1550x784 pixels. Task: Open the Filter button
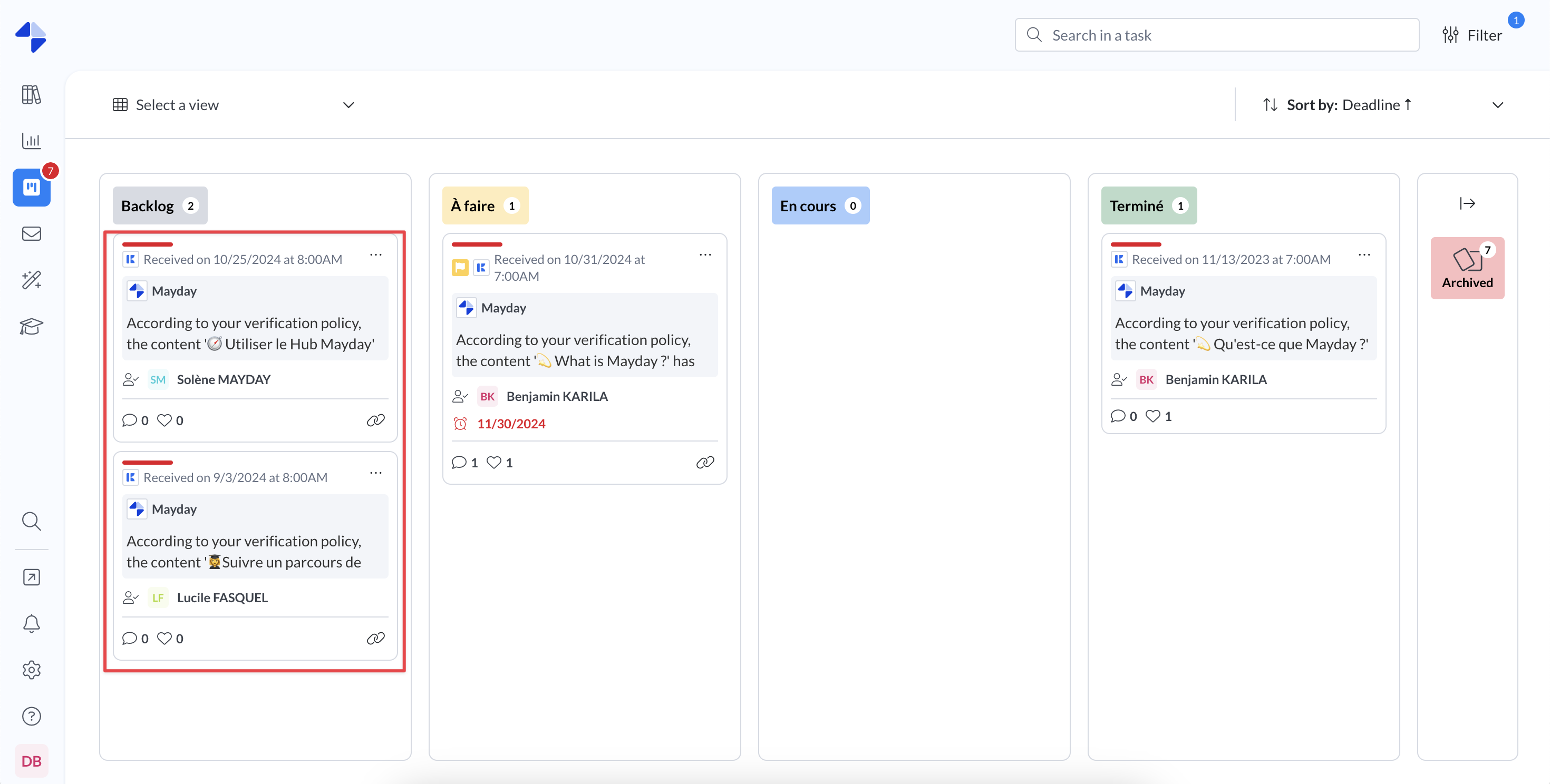(x=1472, y=35)
